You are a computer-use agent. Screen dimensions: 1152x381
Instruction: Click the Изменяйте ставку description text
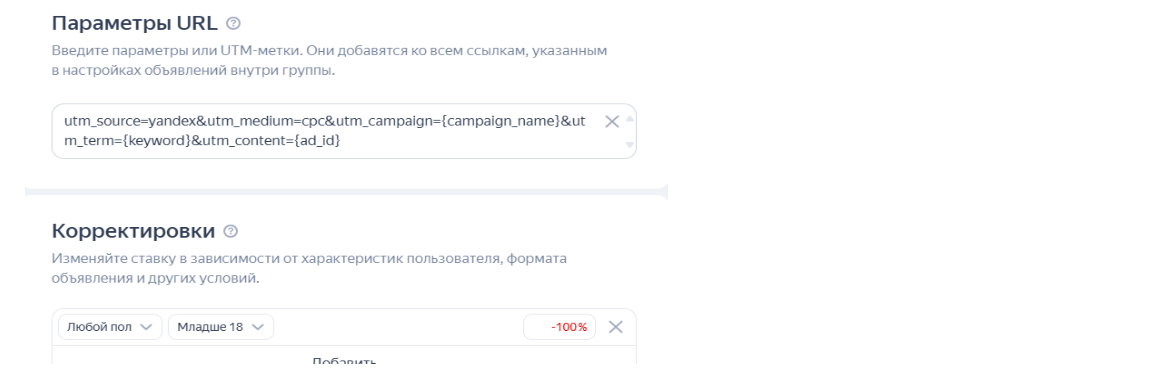point(309,269)
